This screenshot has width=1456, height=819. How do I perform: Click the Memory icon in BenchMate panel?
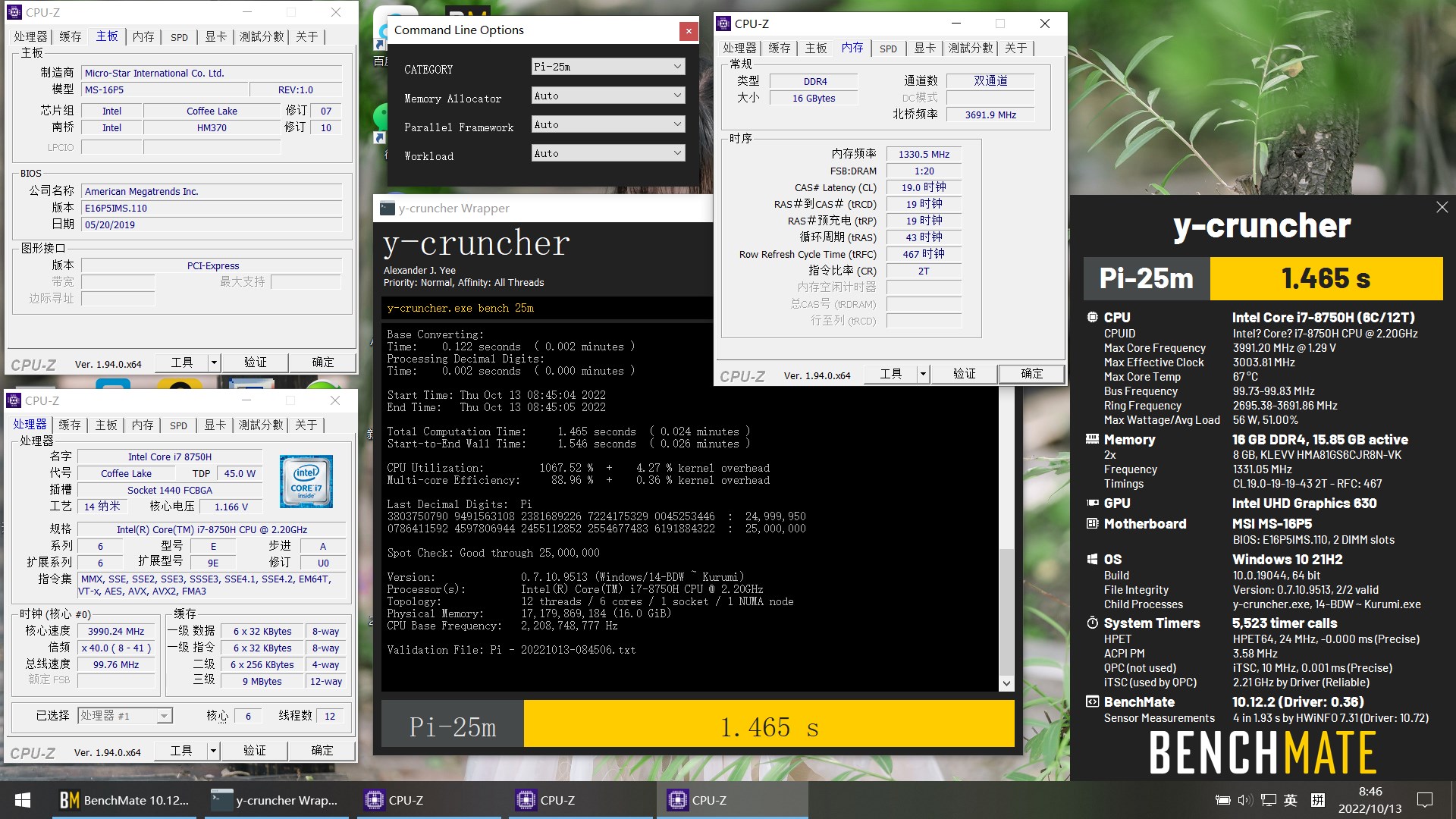1093,439
